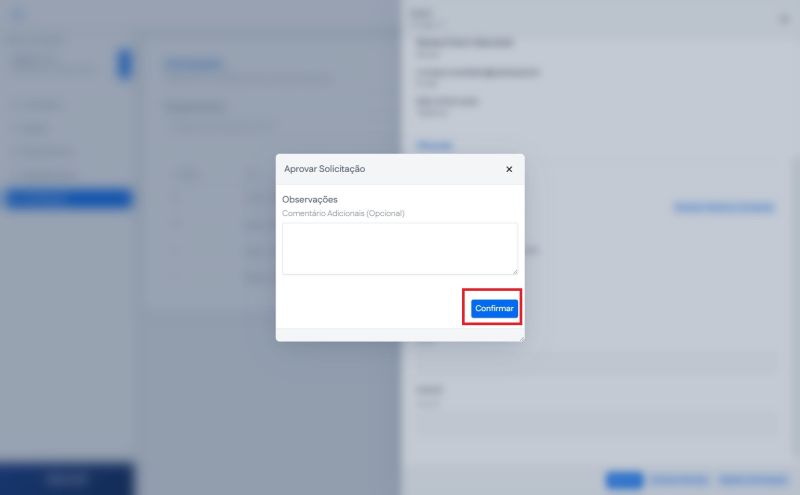
Task: Click the blurred close icon of the side panel
Action: 784,19
